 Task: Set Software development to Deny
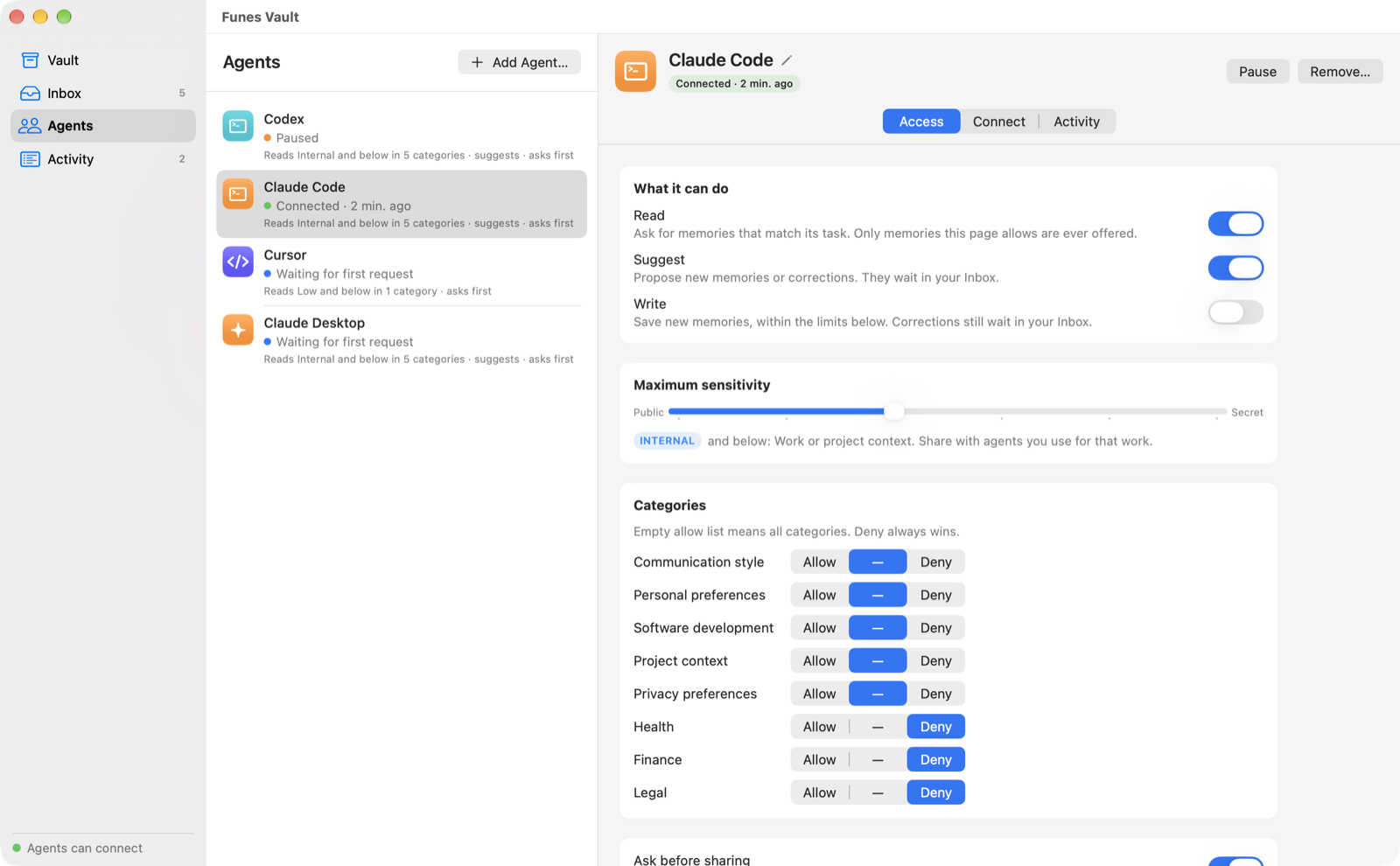pos(935,628)
